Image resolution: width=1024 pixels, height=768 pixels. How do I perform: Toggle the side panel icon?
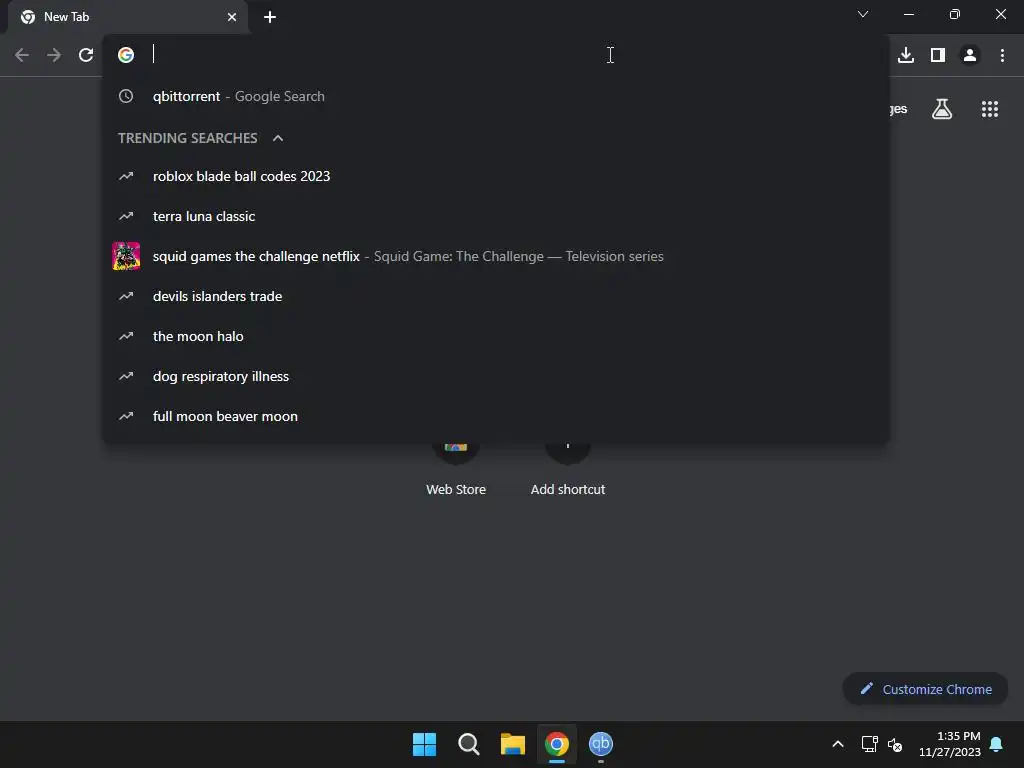[x=938, y=56]
